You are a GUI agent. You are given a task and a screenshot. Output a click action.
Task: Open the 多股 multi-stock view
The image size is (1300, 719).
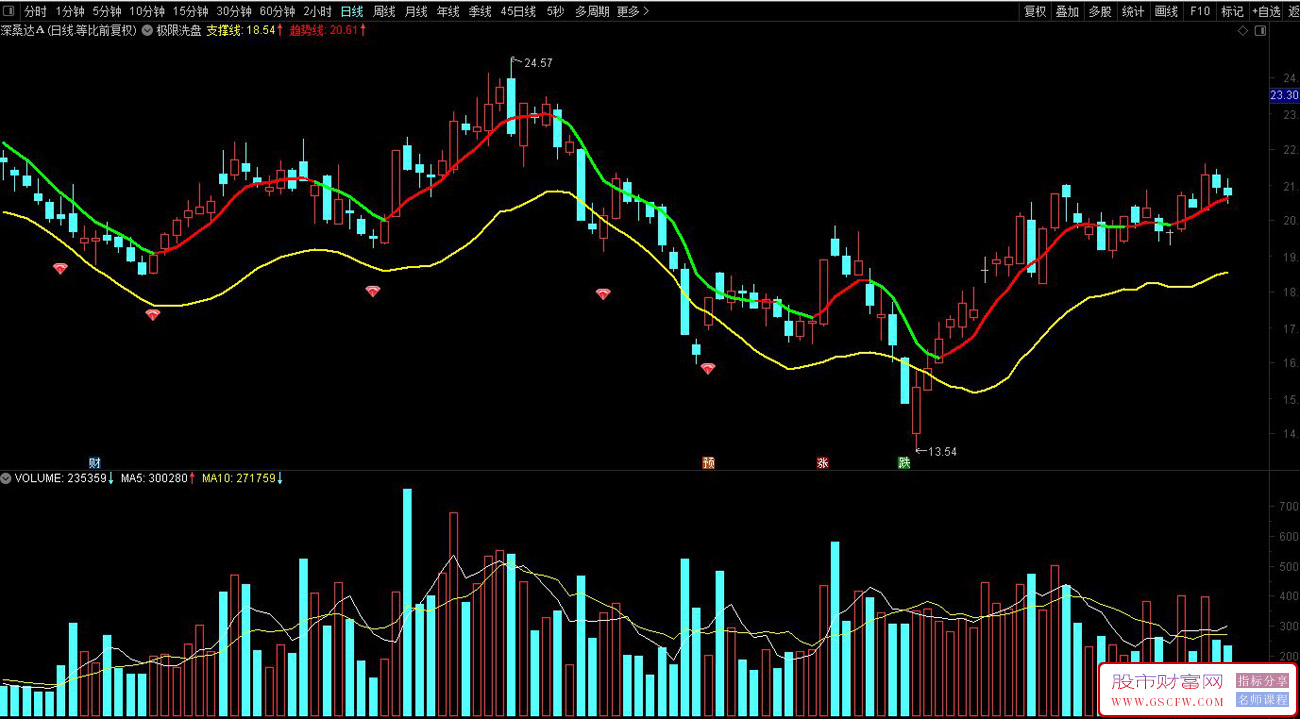(x=1100, y=12)
